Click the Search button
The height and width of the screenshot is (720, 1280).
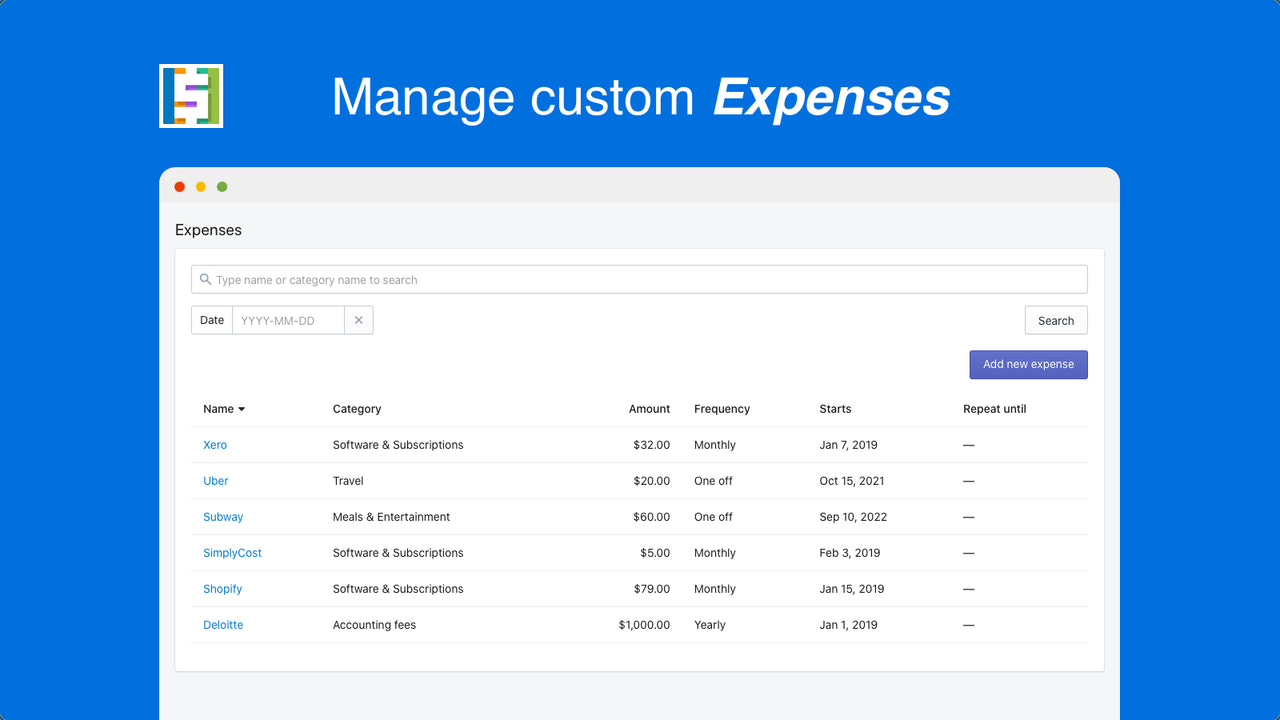[1055, 319]
